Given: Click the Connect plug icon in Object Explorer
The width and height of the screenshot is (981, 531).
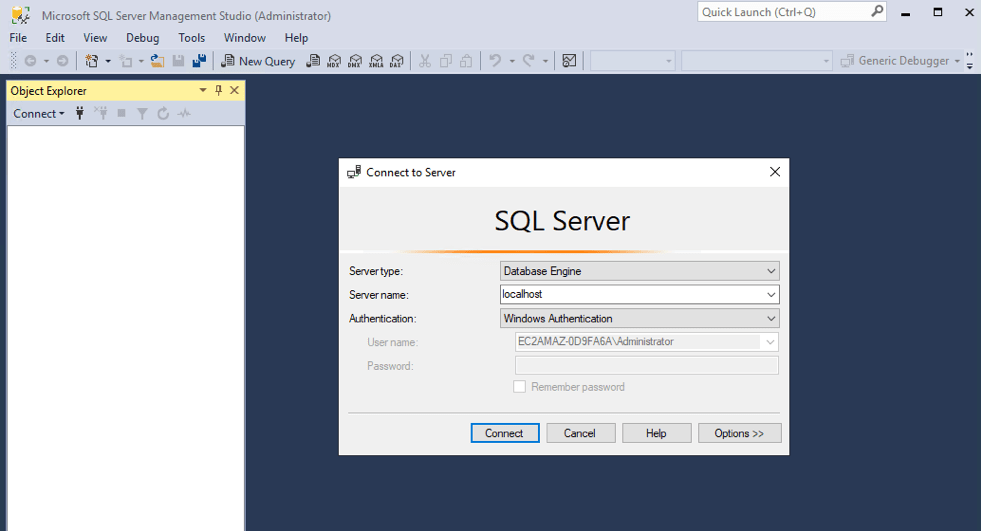Looking at the screenshot, I should click(79, 113).
